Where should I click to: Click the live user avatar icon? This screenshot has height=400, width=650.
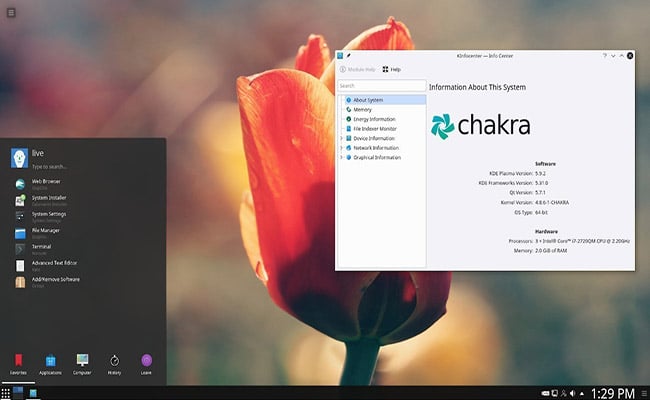click(19, 158)
